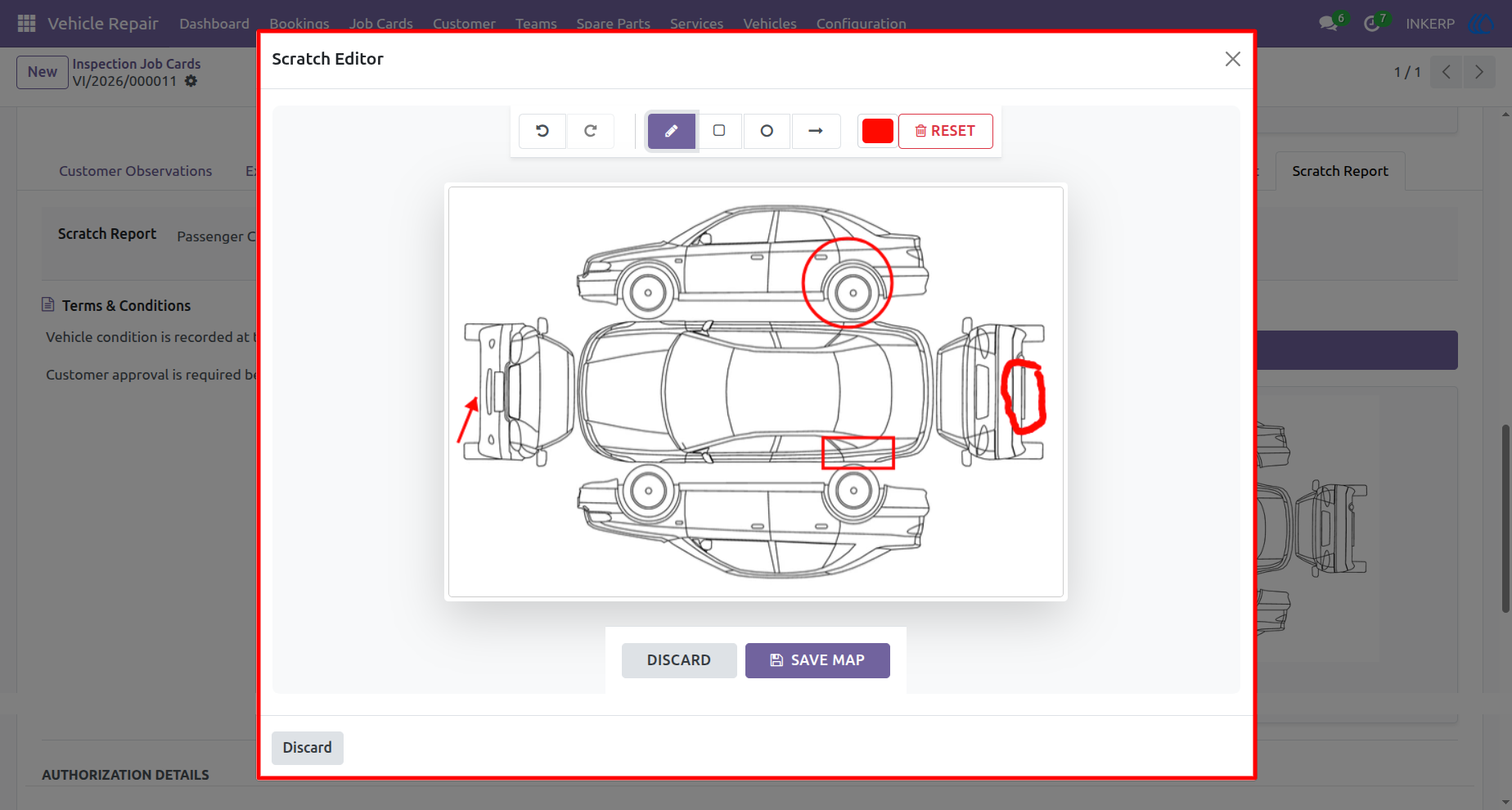Close the Scratch Editor dialog
1512x810 pixels.
coord(1233,59)
